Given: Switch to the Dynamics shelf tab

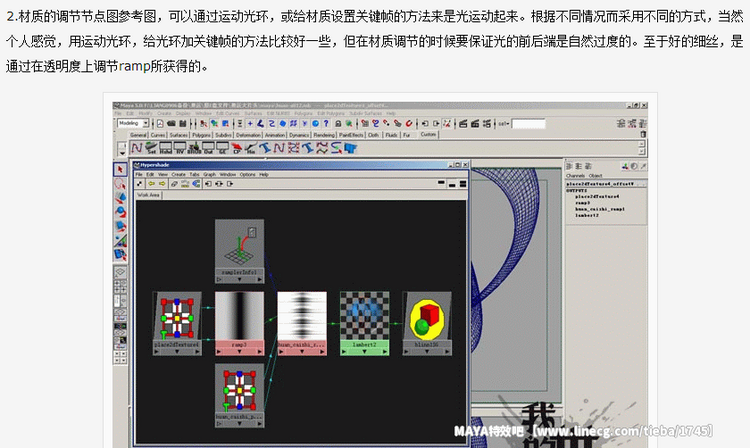Looking at the screenshot, I should pos(299,135).
